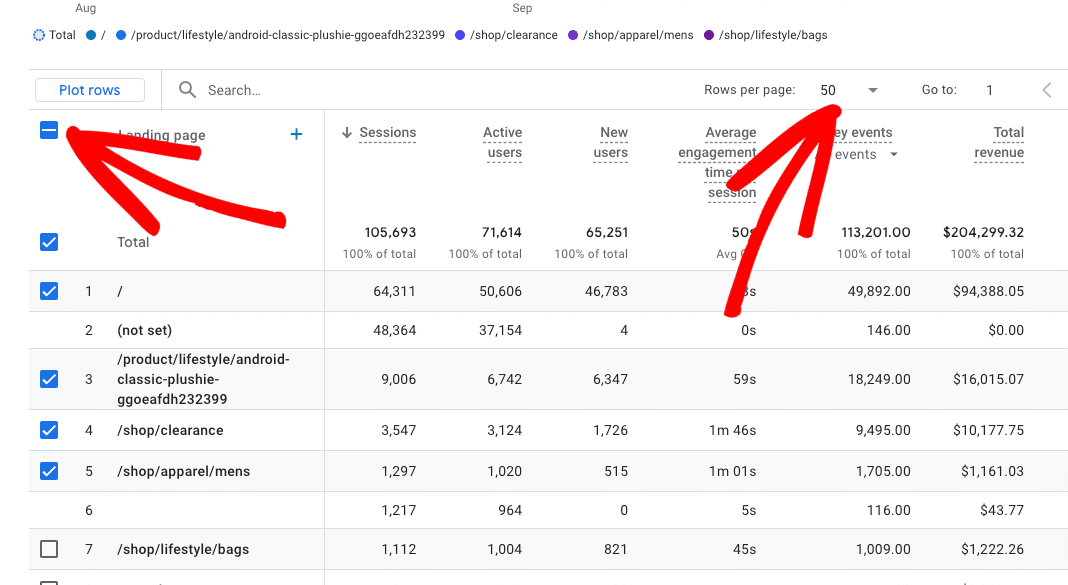Click the /shop/clearance purple legend dot
Image resolution: width=1068 pixels, height=585 pixels.
click(x=460, y=35)
